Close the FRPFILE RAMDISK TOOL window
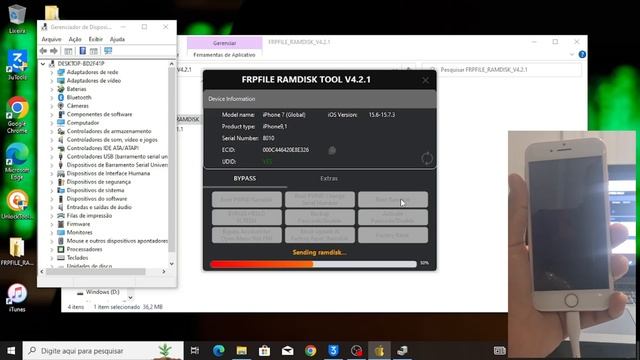This screenshot has height=360, width=640. [x=425, y=80]
